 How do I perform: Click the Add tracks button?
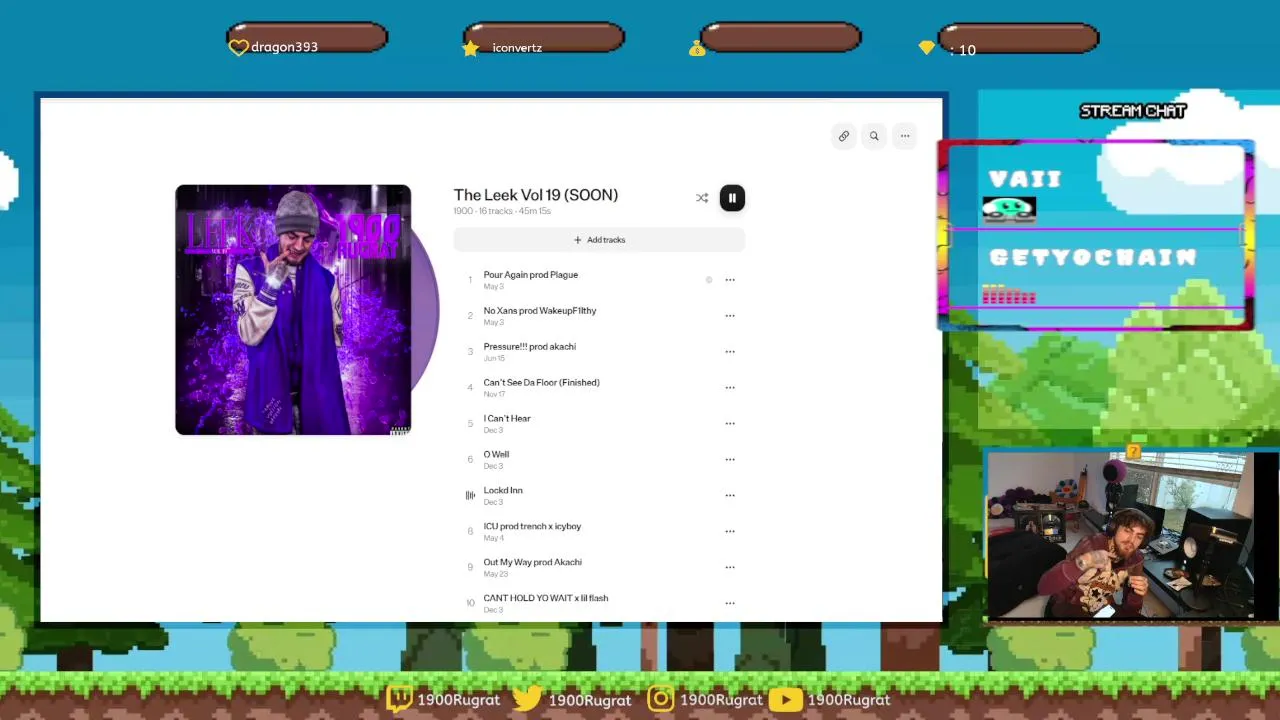coord(599,240)
